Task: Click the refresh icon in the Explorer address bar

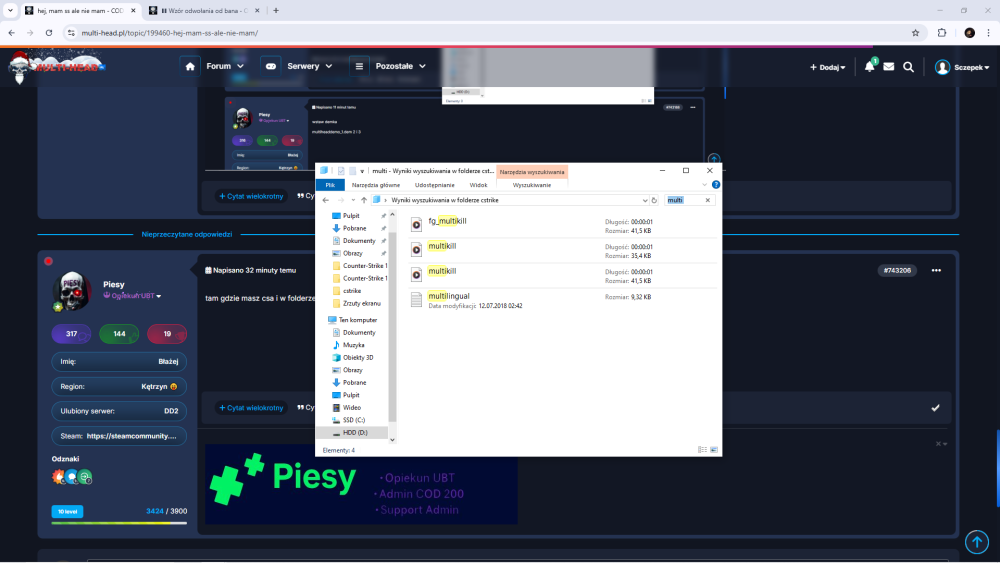Action: [653, 200]
